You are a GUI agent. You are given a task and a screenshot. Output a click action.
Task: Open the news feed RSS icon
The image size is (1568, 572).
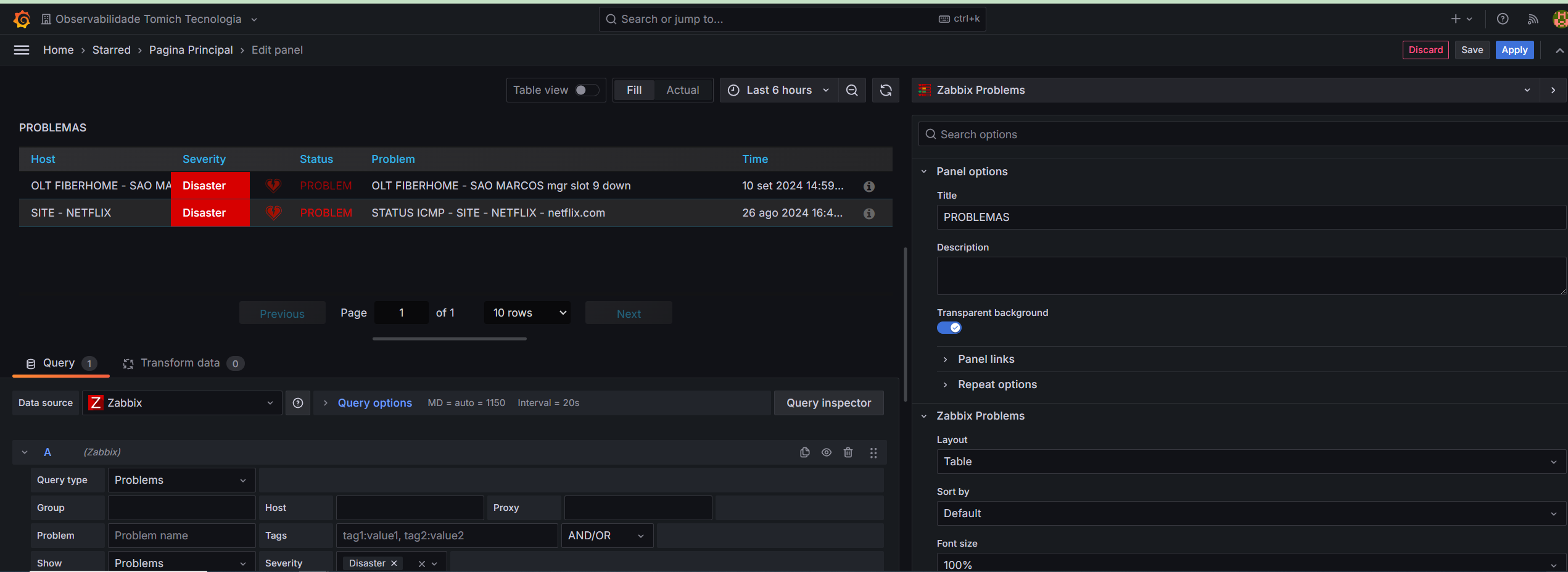1533,19
